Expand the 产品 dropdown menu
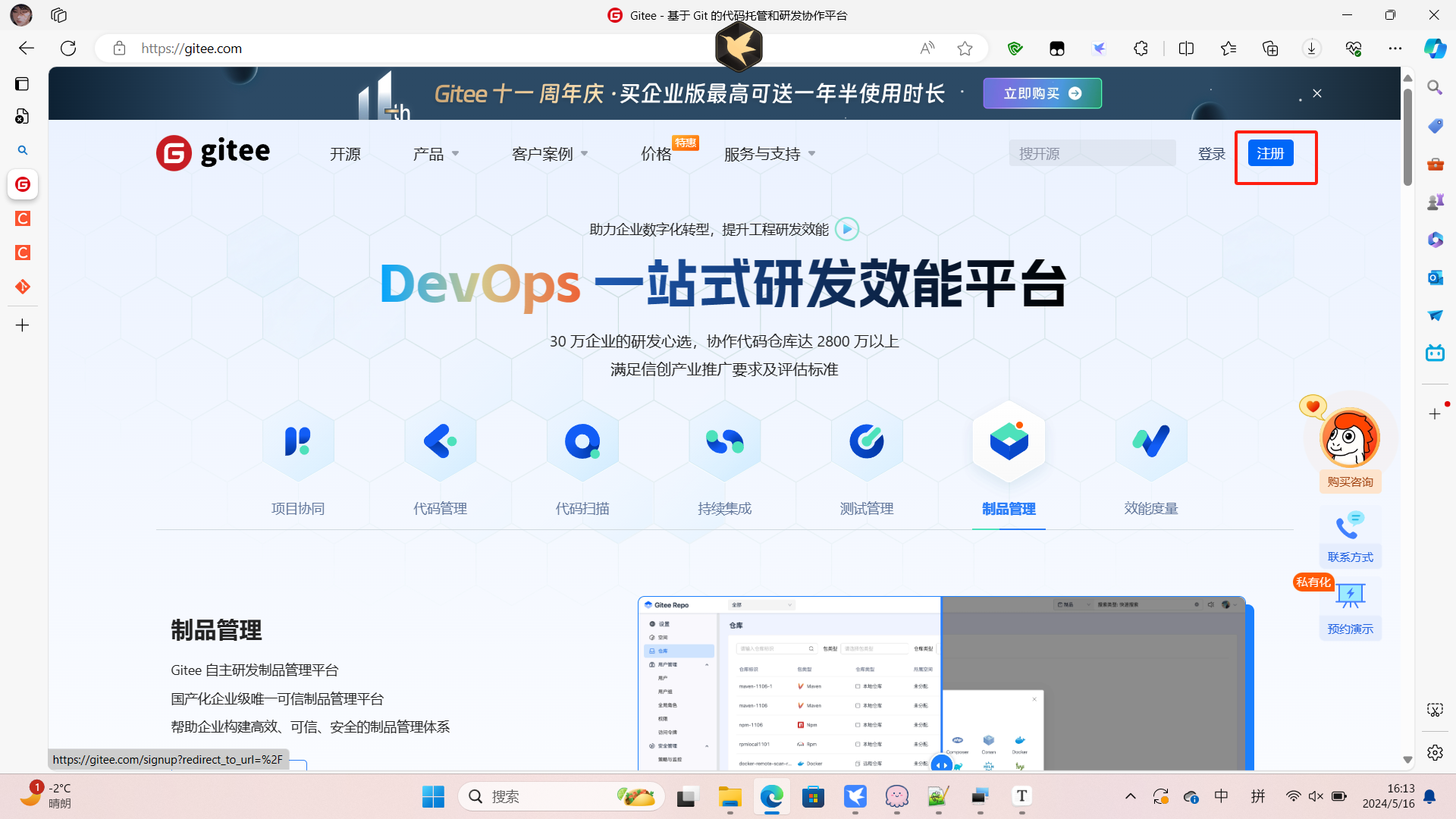 (x=436, y=152)
